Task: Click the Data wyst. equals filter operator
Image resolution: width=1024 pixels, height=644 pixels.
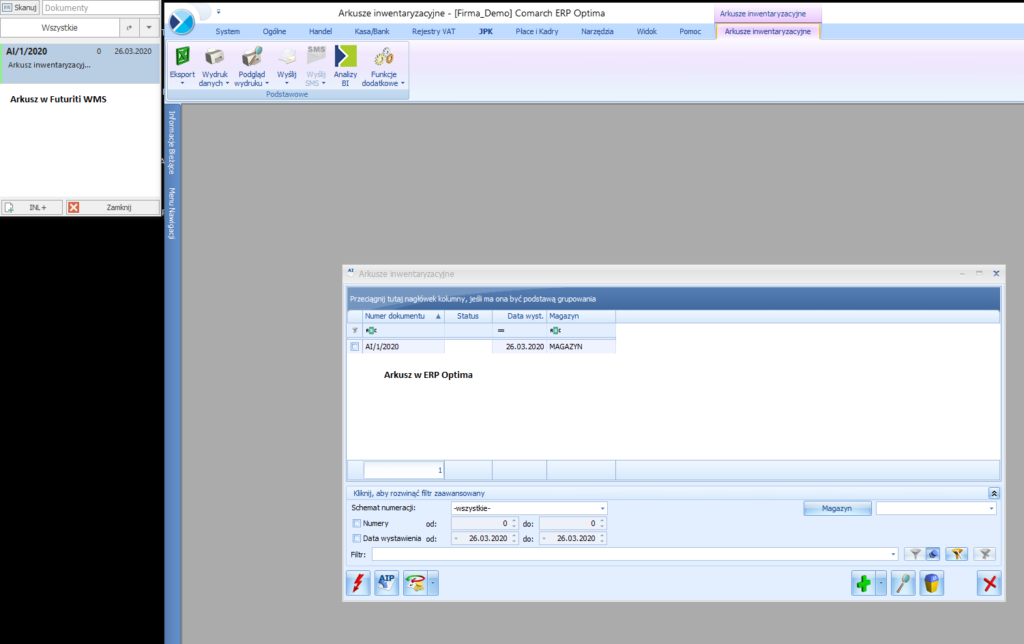Action: (x=501, y=330)
